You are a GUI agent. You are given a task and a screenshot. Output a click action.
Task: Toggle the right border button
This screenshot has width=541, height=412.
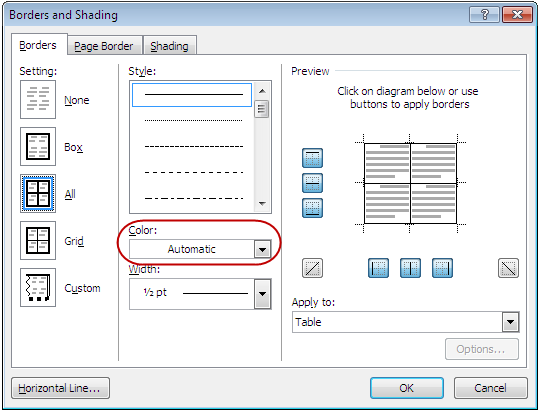click(x=442, y=268)
